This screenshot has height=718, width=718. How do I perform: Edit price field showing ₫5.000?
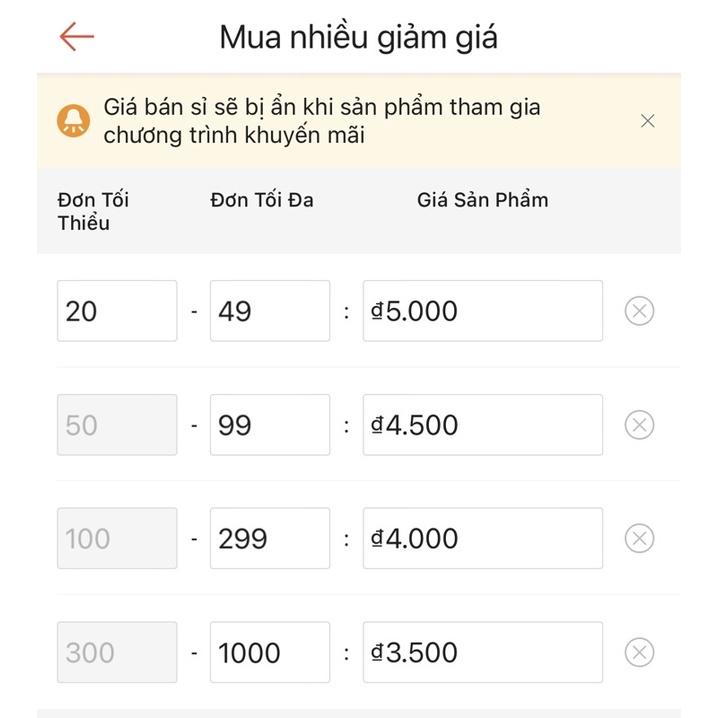point(483,311)
